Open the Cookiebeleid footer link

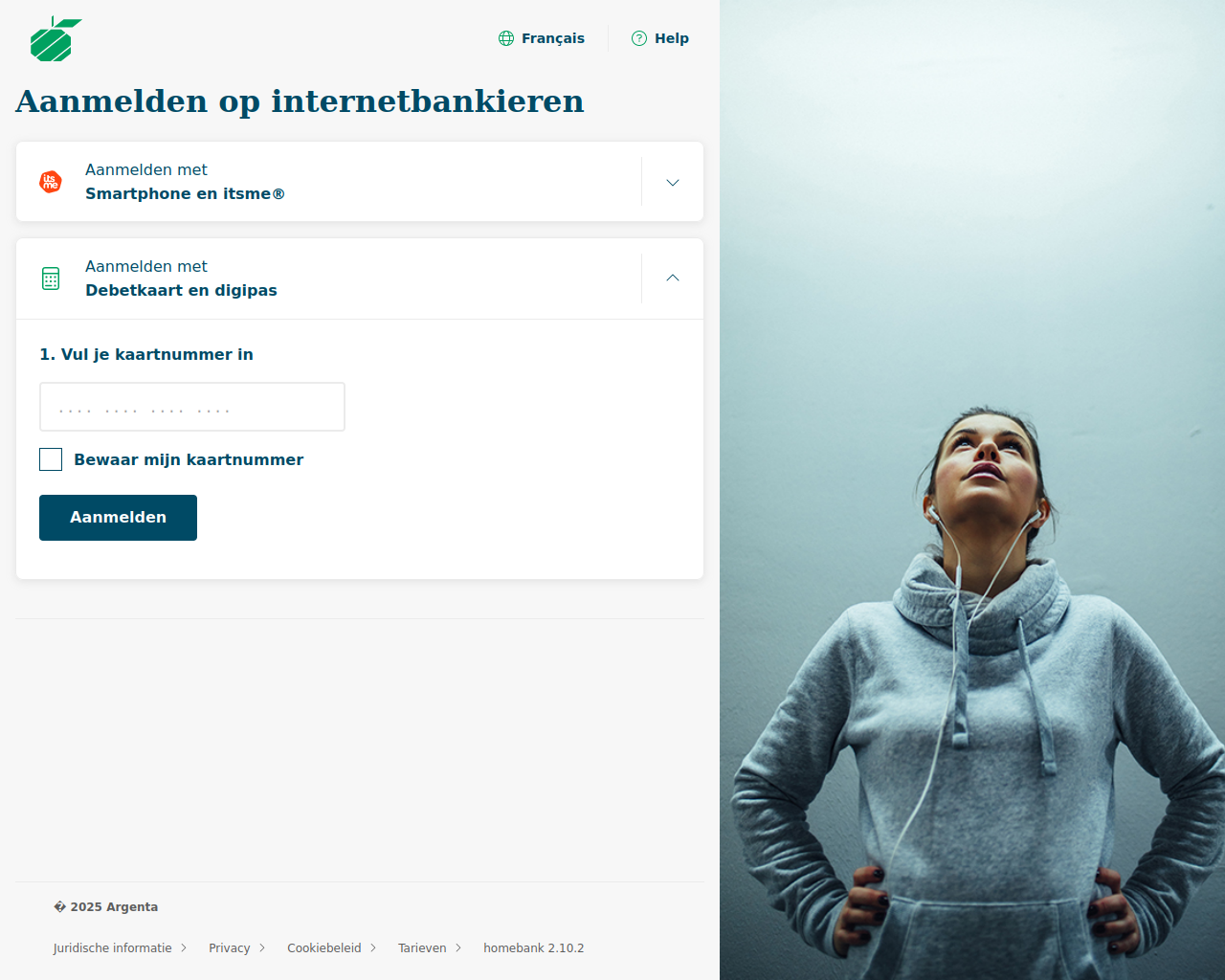pyautogui.click(x=324, y=948)
